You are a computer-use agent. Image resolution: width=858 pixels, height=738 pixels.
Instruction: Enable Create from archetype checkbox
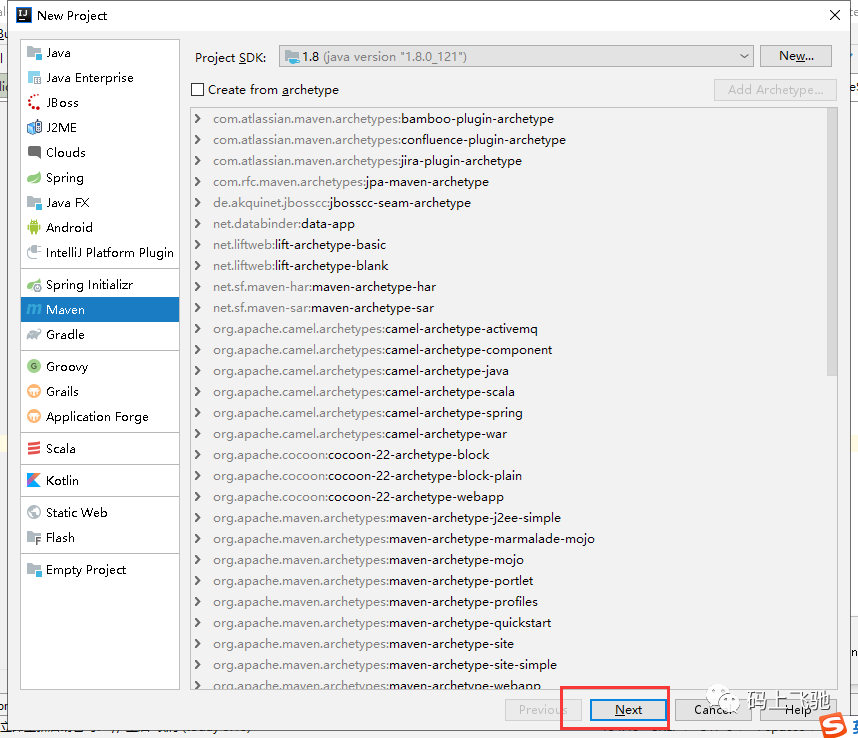(x=198, y=90)
